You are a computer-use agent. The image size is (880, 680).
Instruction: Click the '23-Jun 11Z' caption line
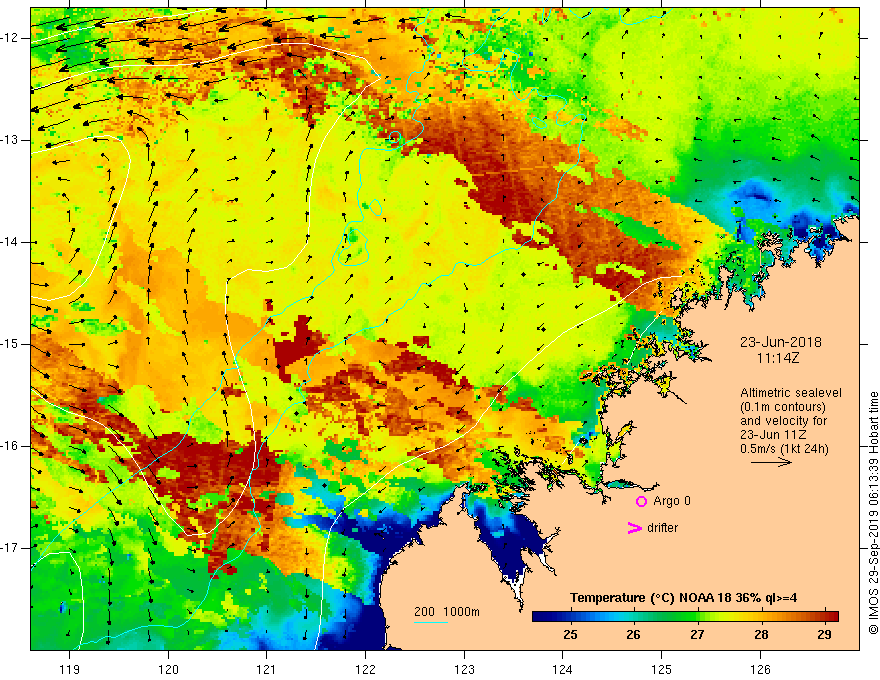pos(773,435)
